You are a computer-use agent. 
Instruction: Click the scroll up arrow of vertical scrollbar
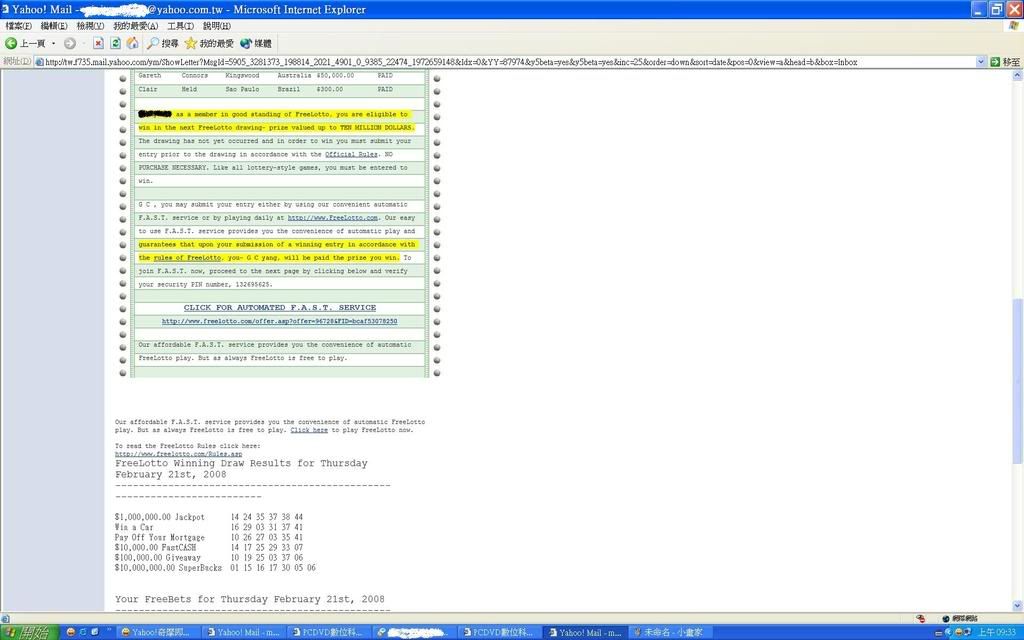pos(1017,76)
